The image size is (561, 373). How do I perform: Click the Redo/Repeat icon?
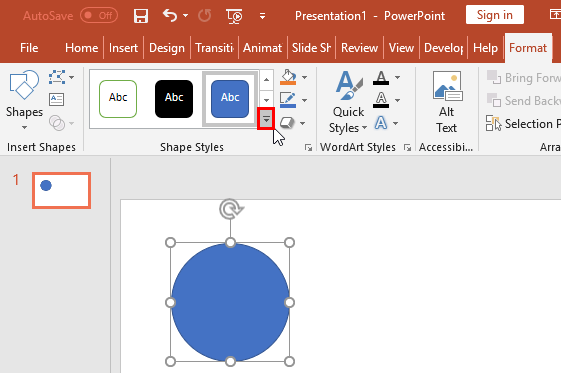[x=205, y=16]
